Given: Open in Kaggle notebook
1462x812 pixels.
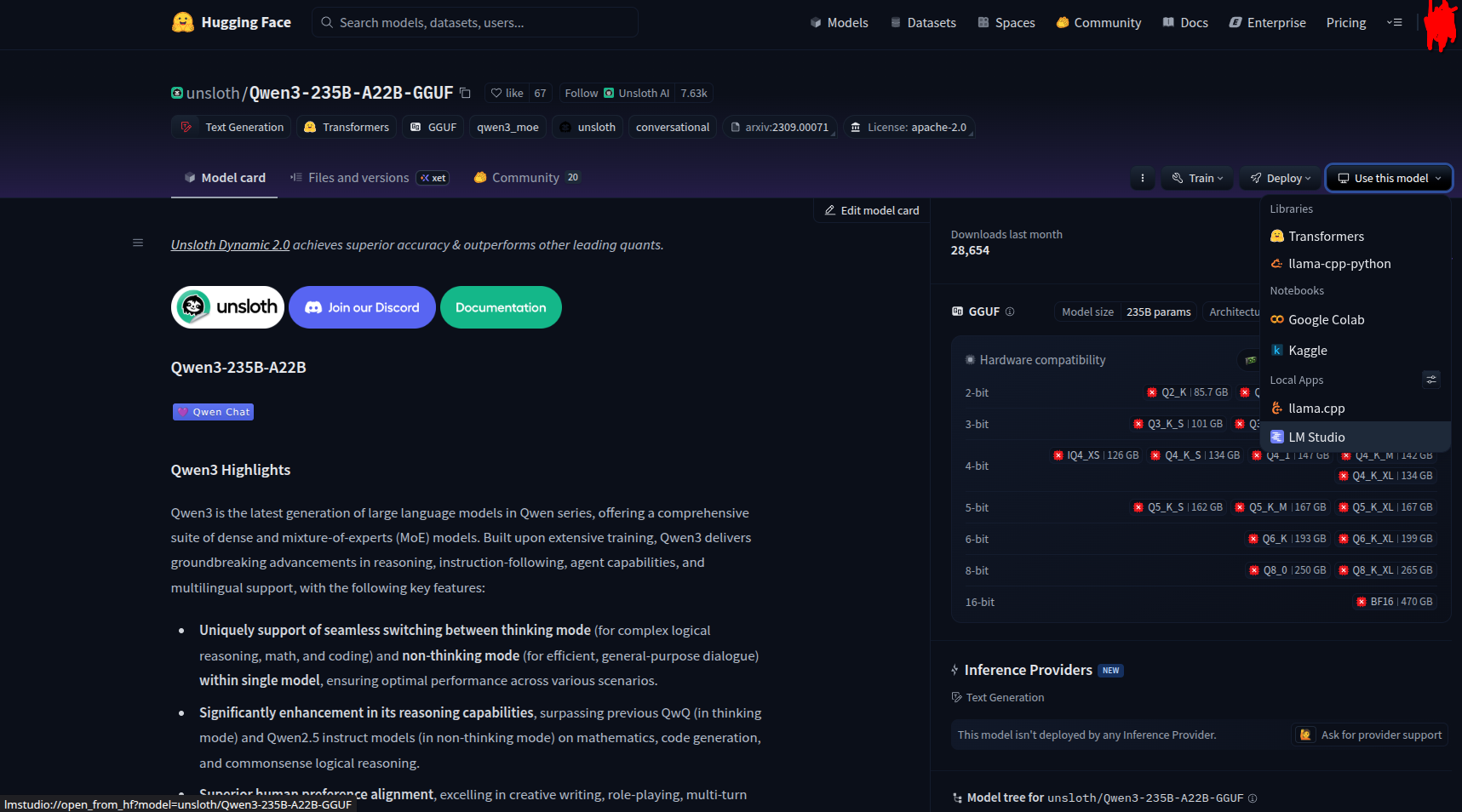Looking at the screenshot, I should point(1356,351).
